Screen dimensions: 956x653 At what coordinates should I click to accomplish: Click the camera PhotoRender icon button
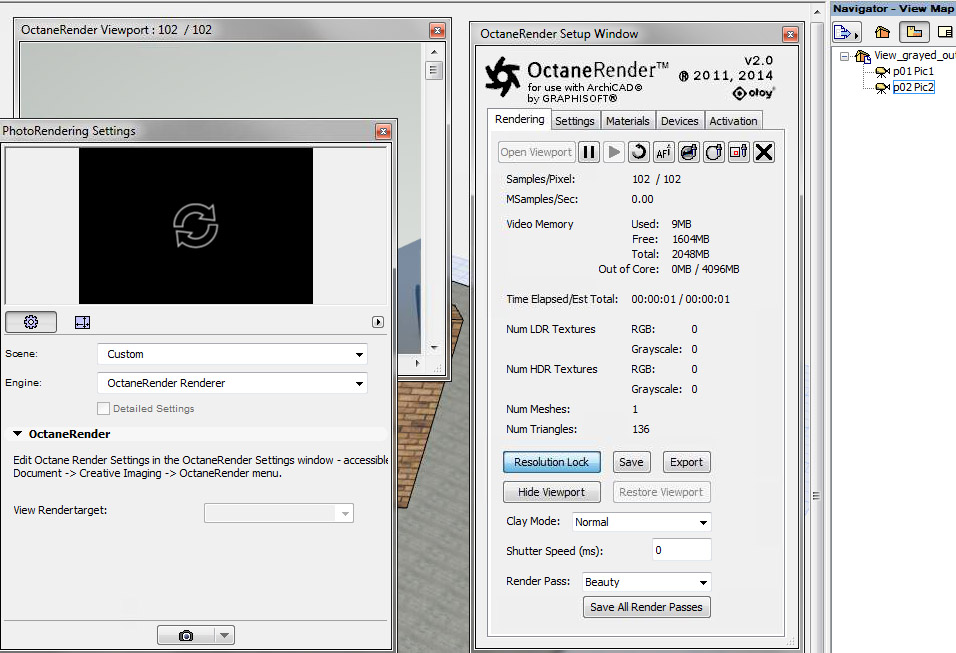pyautogui.click(x=186, y=635)
